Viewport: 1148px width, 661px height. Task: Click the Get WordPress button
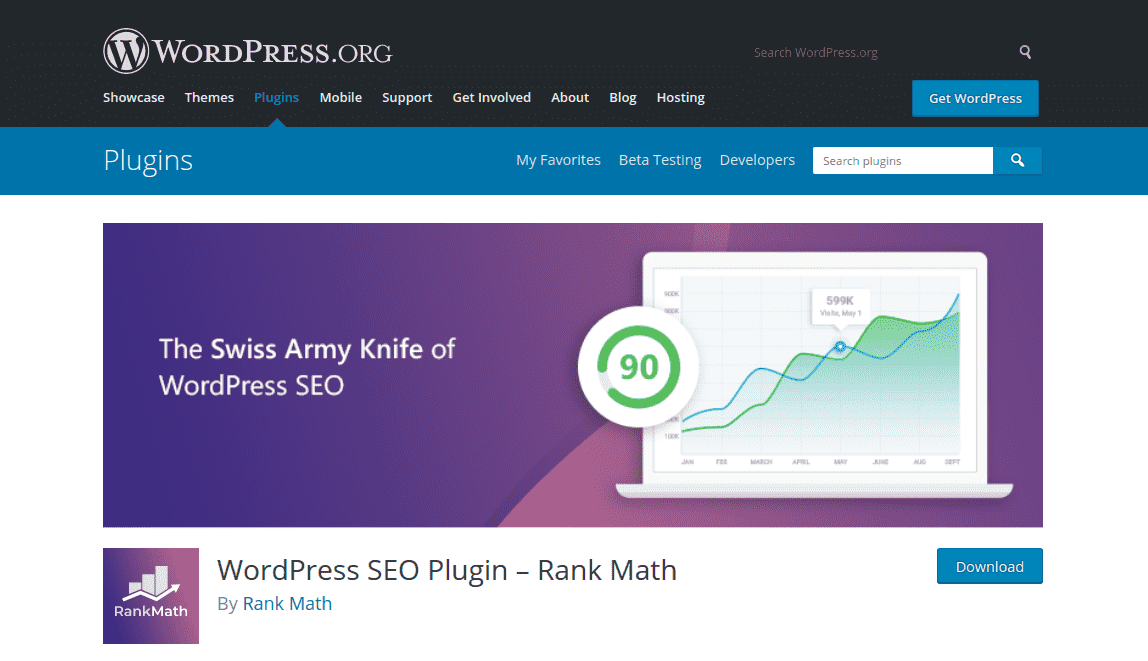tap(975, 98)
